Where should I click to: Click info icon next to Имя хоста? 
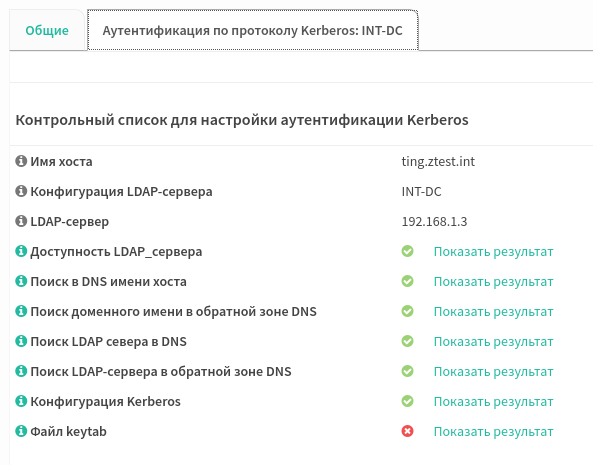pos(21,161)
